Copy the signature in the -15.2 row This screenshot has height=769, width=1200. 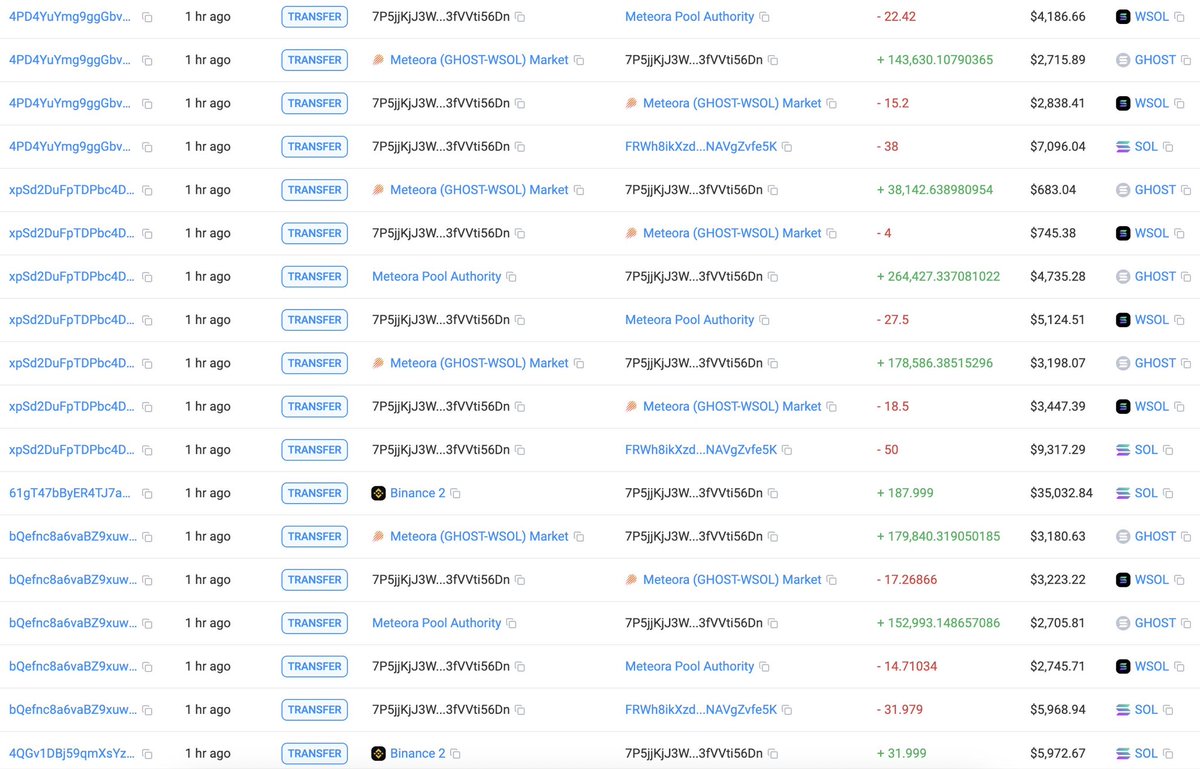pos(147,103)
